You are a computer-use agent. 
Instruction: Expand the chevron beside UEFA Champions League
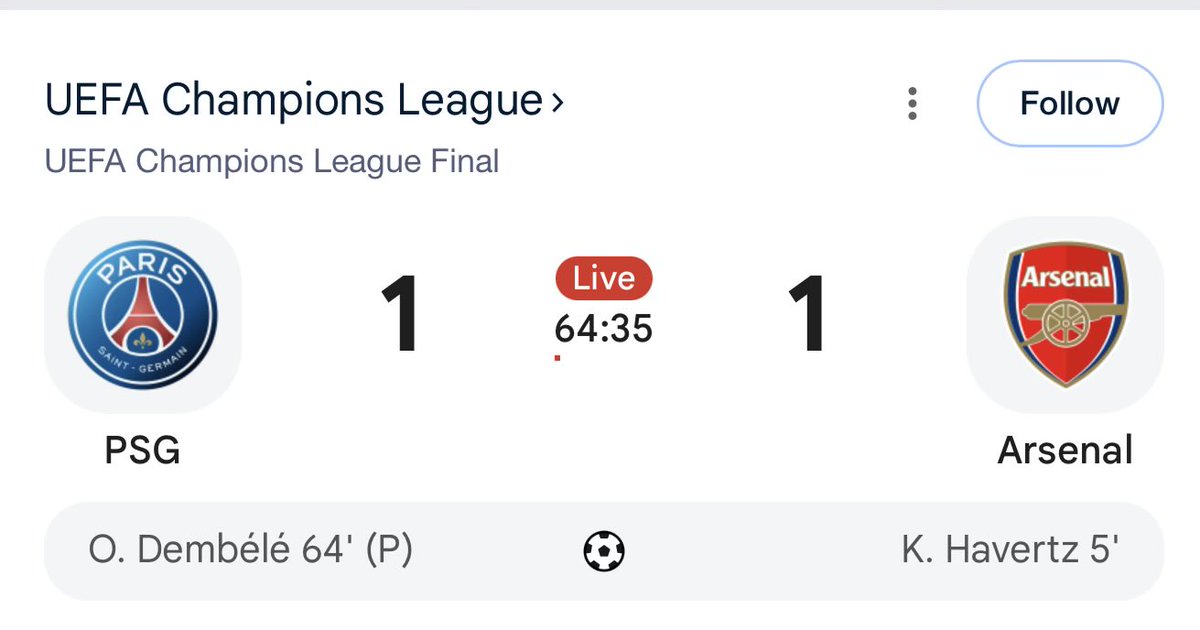(x=557, y=101)
